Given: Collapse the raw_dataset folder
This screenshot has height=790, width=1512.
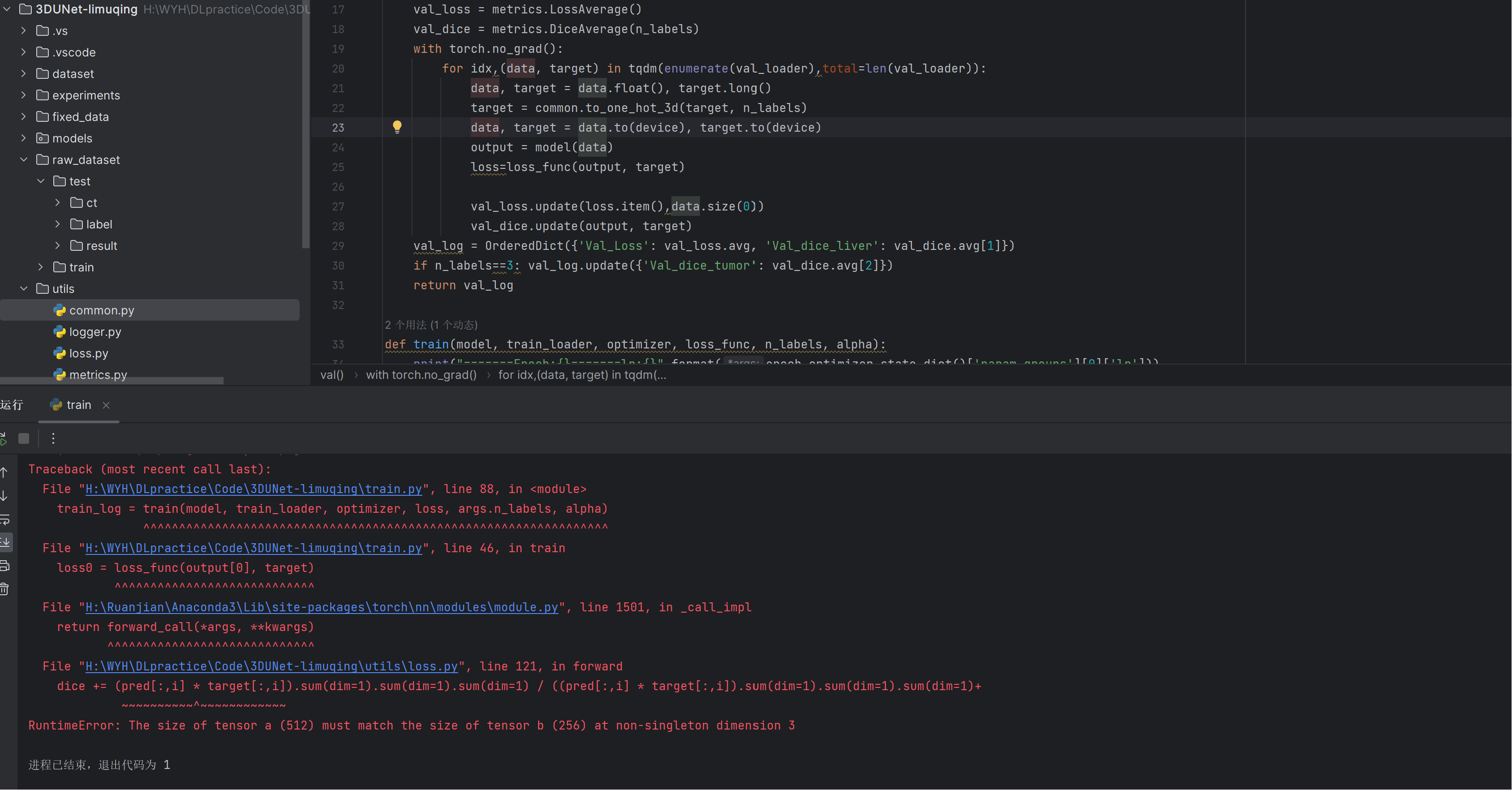Looking at the screenshot, I should pos(23,159).
